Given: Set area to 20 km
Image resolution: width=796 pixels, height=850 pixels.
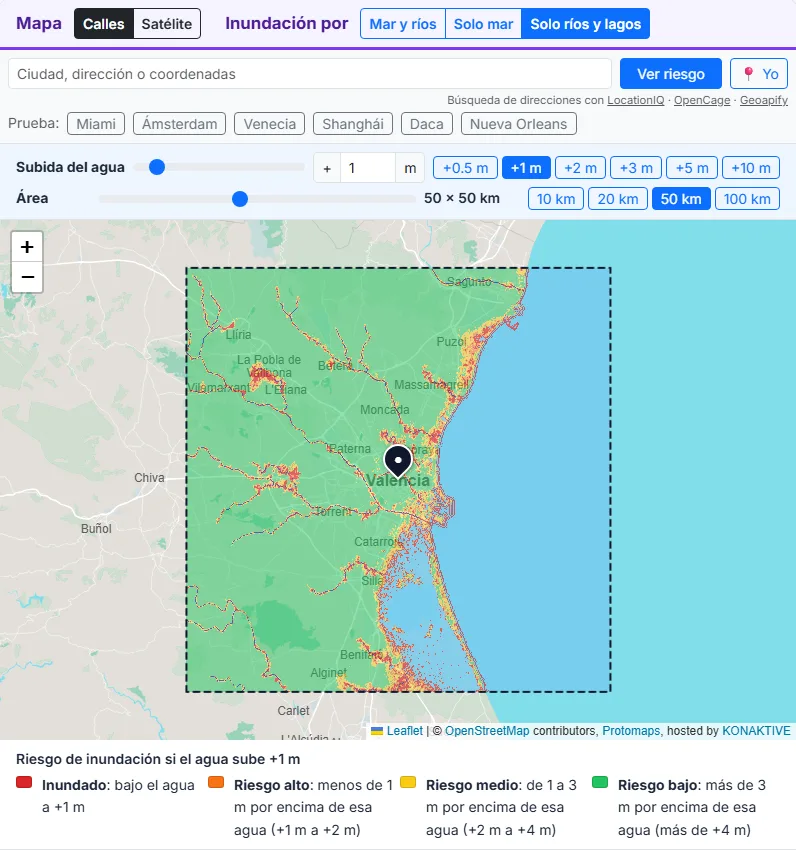Looking at the screenshot, I should [x=618, y=199].
